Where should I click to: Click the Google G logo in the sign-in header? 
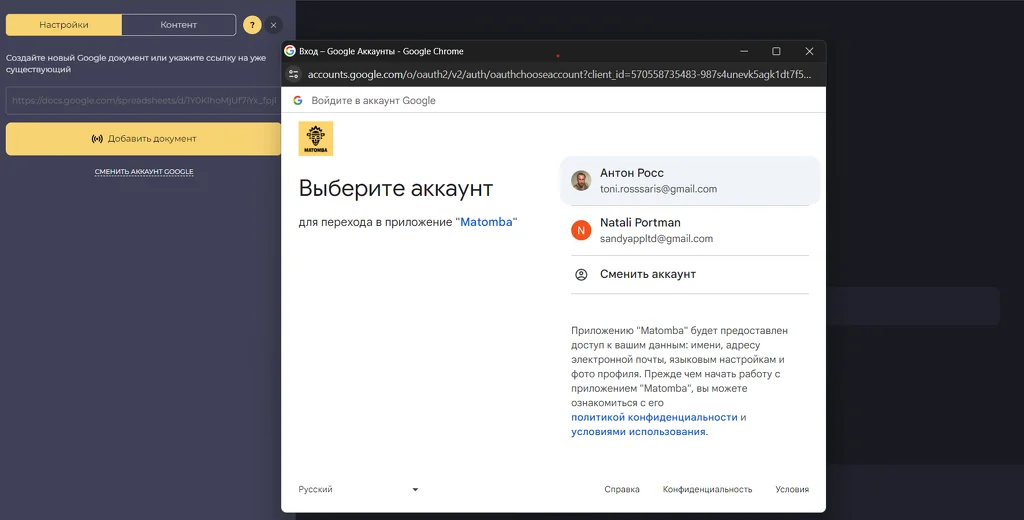tap(298, 101)
